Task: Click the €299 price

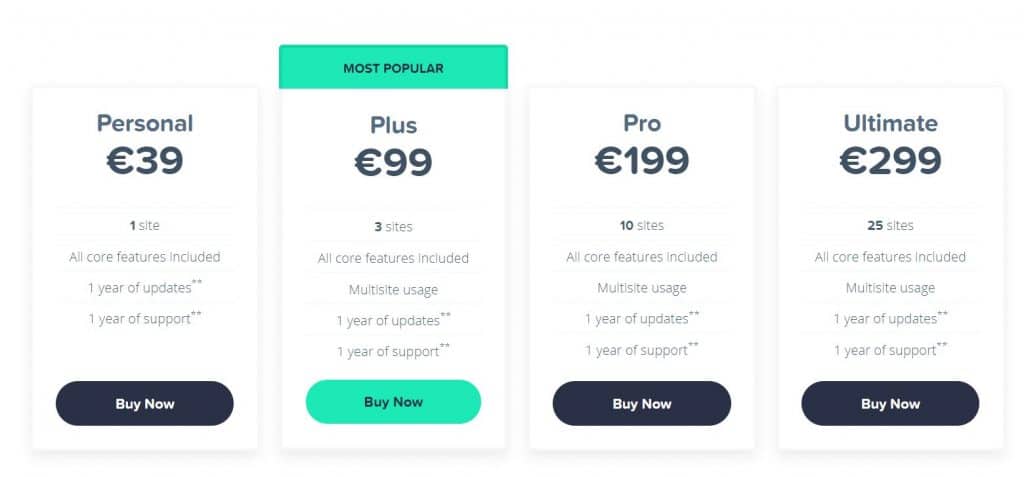Action: click(x=890, y=161)
